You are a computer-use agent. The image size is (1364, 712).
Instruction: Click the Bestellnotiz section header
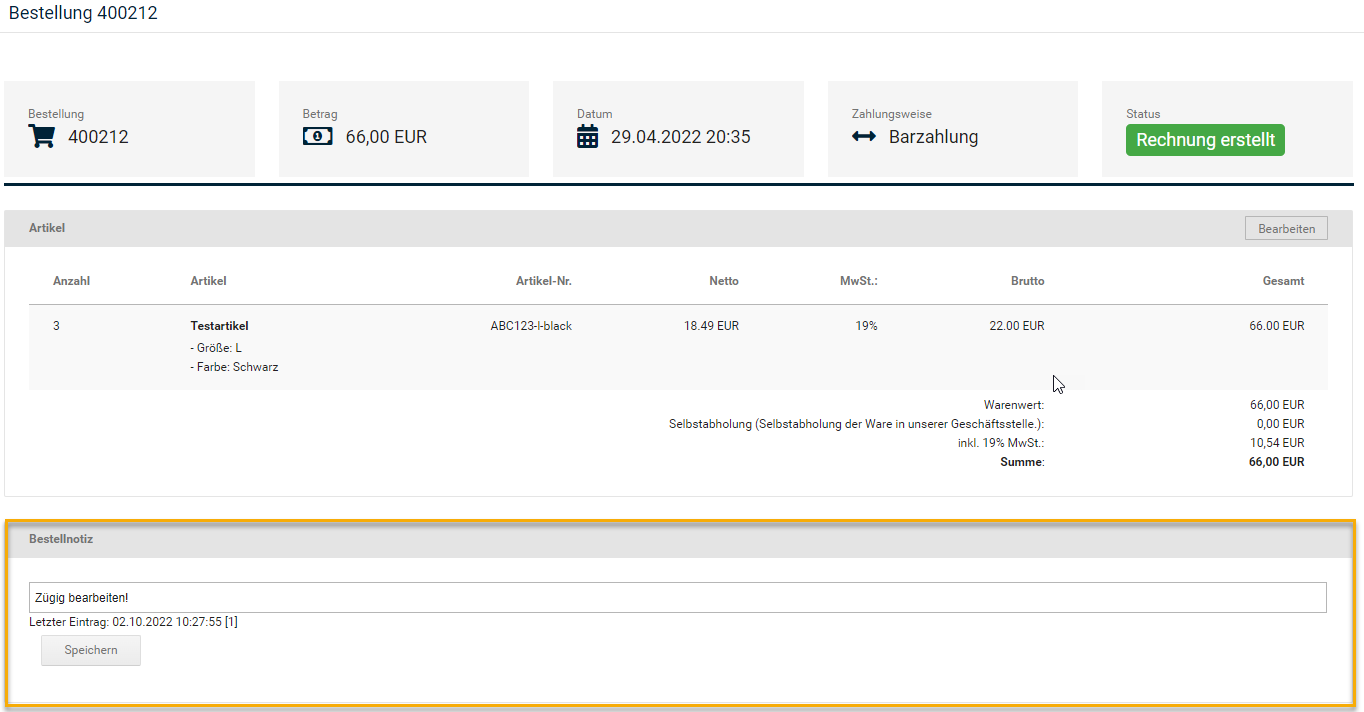61,539
